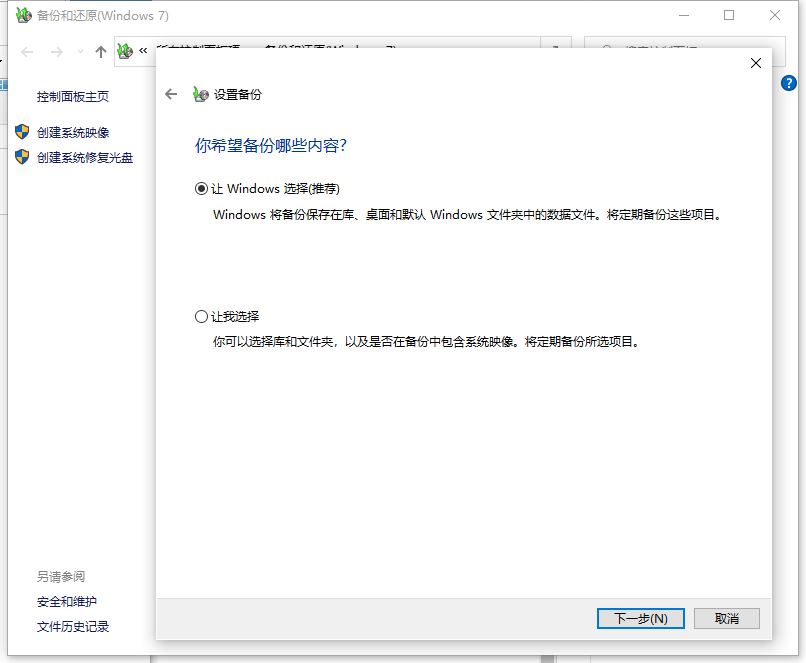Open 安全和维护 from the sidebar
The image size is (806, 663).
66,603
